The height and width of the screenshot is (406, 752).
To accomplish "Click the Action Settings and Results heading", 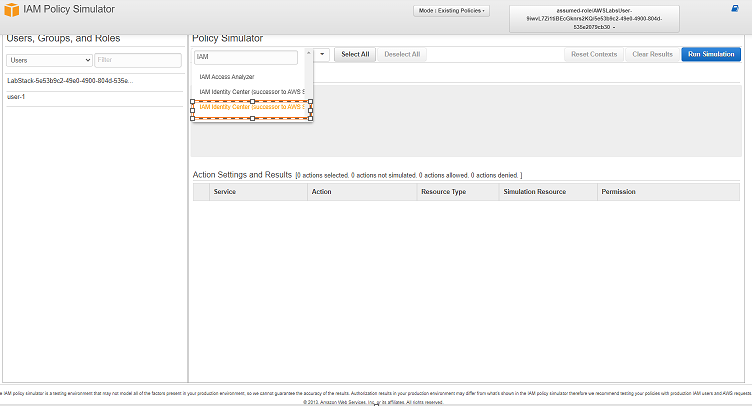I will tap(242, 175).
